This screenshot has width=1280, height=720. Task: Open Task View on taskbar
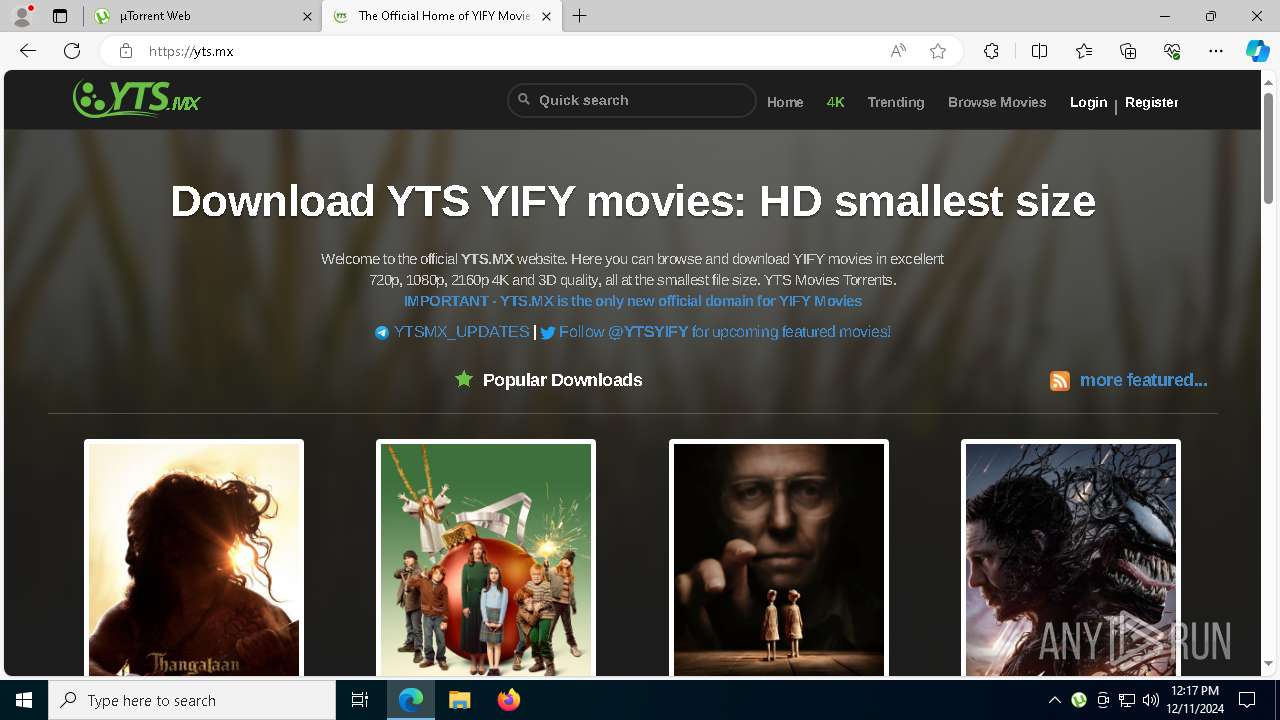(360, 700)
